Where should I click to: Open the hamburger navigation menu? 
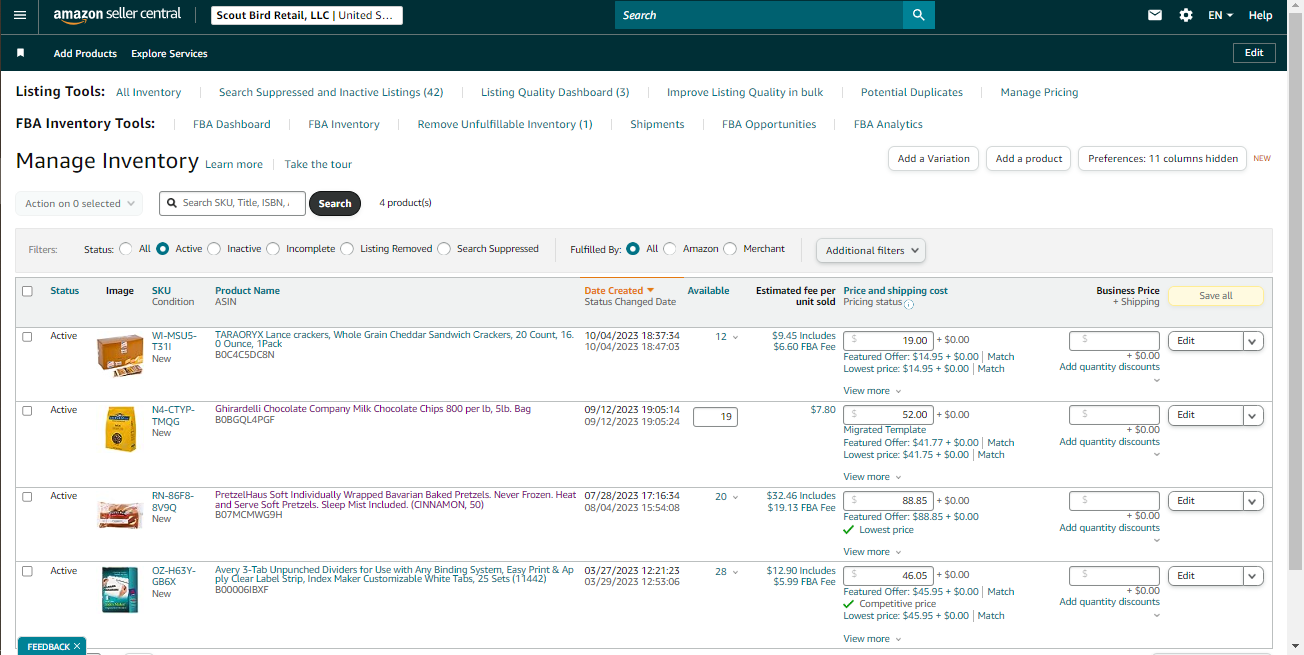click(20, 15)
